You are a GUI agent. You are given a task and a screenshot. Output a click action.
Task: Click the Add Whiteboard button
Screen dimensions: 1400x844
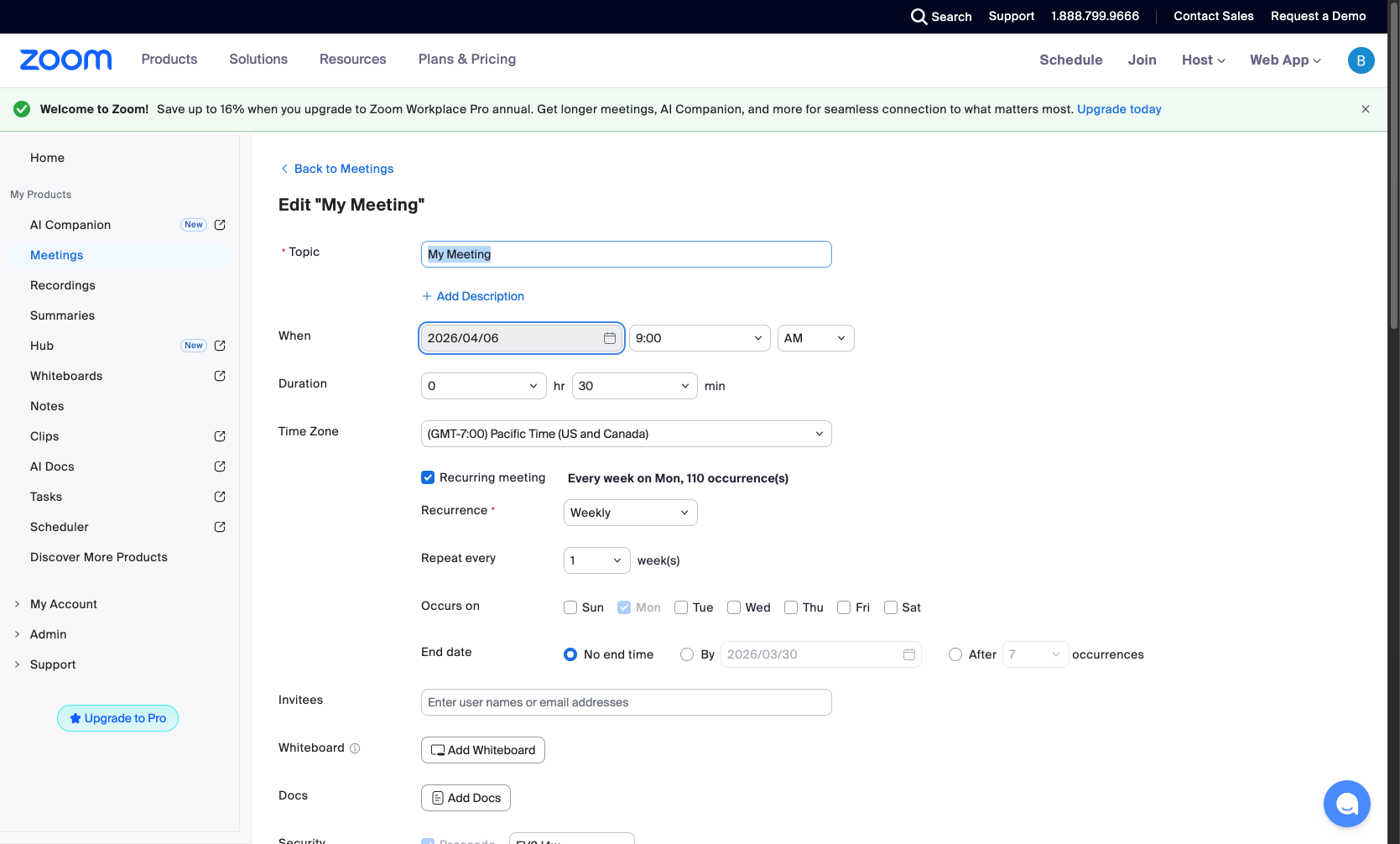483,750
